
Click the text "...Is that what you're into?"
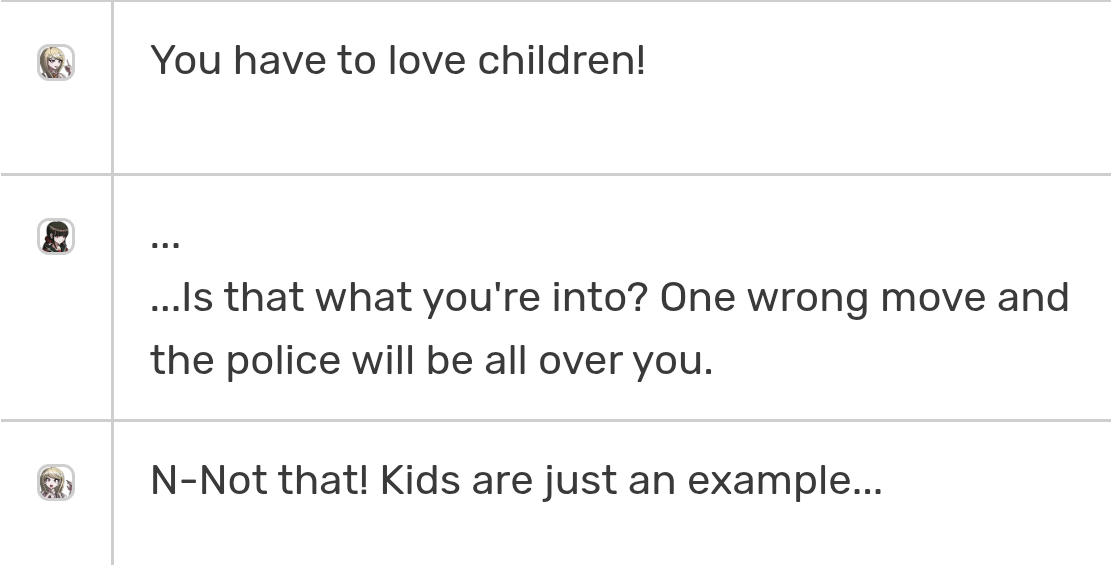399,298
